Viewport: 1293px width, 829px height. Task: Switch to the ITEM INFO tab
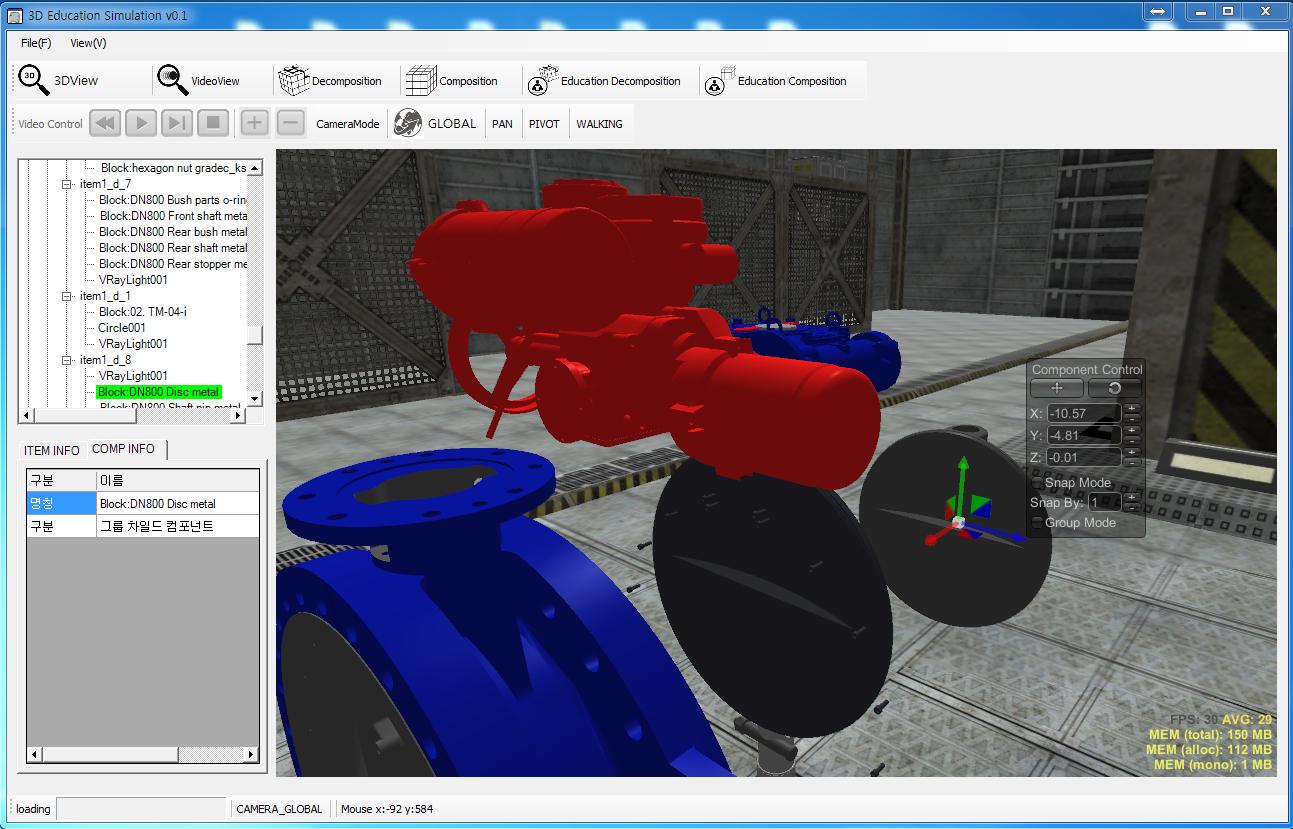point(52,450)
